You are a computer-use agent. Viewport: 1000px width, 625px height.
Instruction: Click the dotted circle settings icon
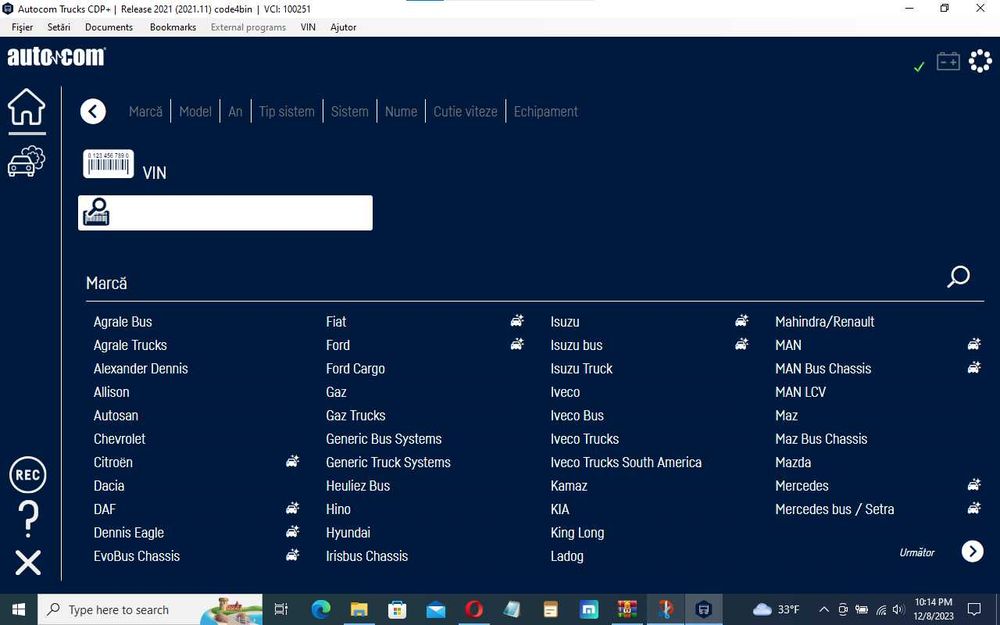[x=980, y=61]
